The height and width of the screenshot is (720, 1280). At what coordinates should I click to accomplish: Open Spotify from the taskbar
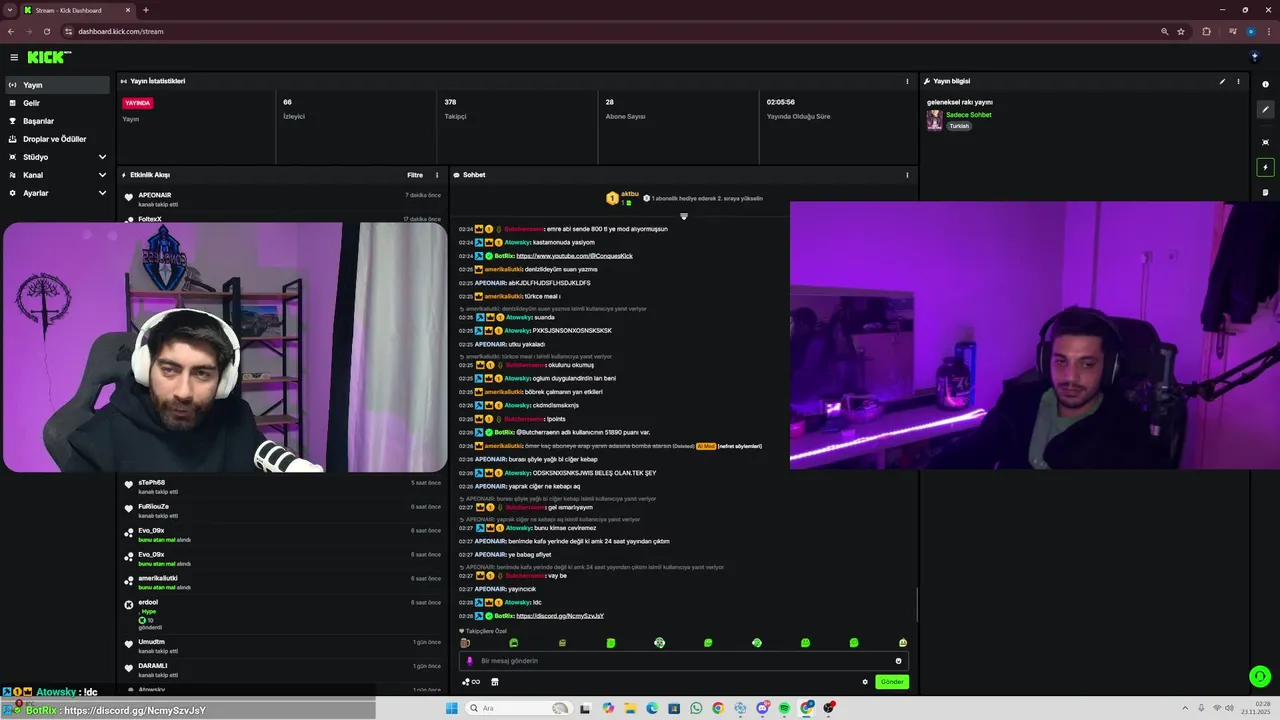pyautogui.click(x=784, y=708)
